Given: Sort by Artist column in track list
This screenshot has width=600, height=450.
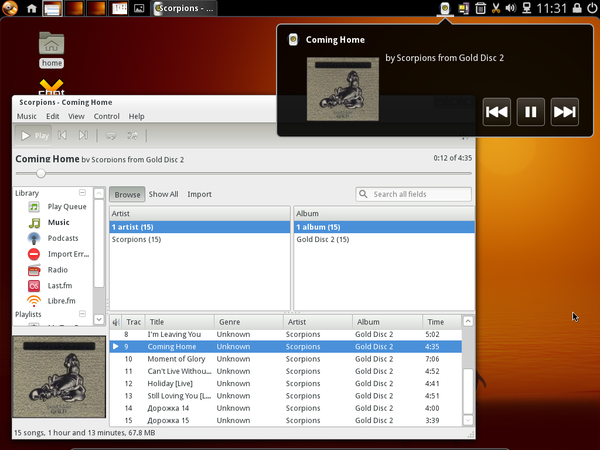Looking at the screenshot, I should coord(318,322).
